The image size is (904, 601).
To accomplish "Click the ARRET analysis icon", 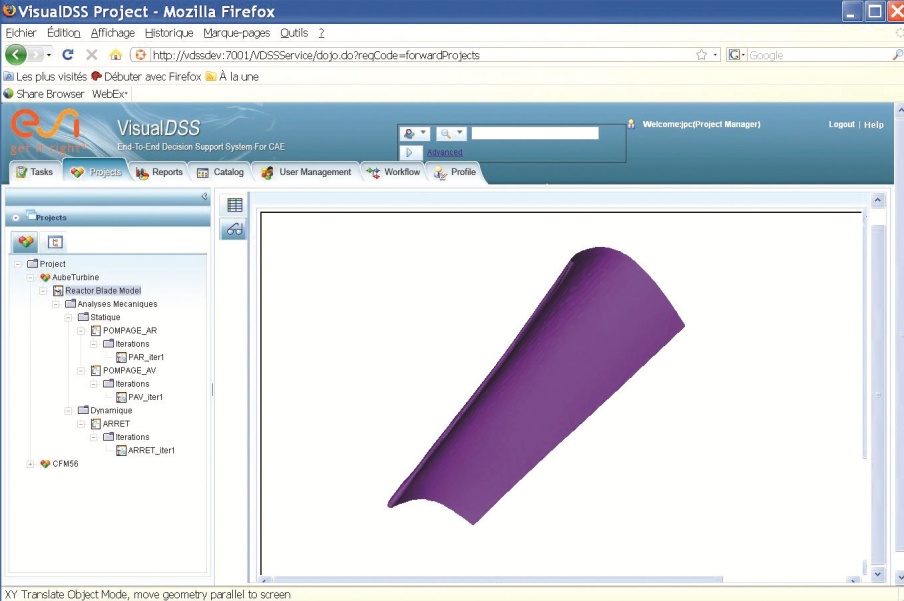I will tap(96, 424).
